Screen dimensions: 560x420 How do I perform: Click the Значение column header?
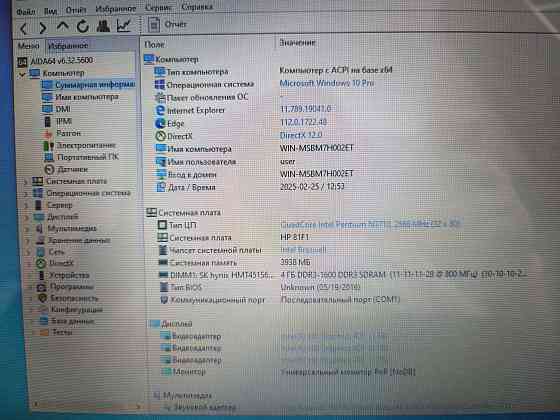(x=297, y=43)
